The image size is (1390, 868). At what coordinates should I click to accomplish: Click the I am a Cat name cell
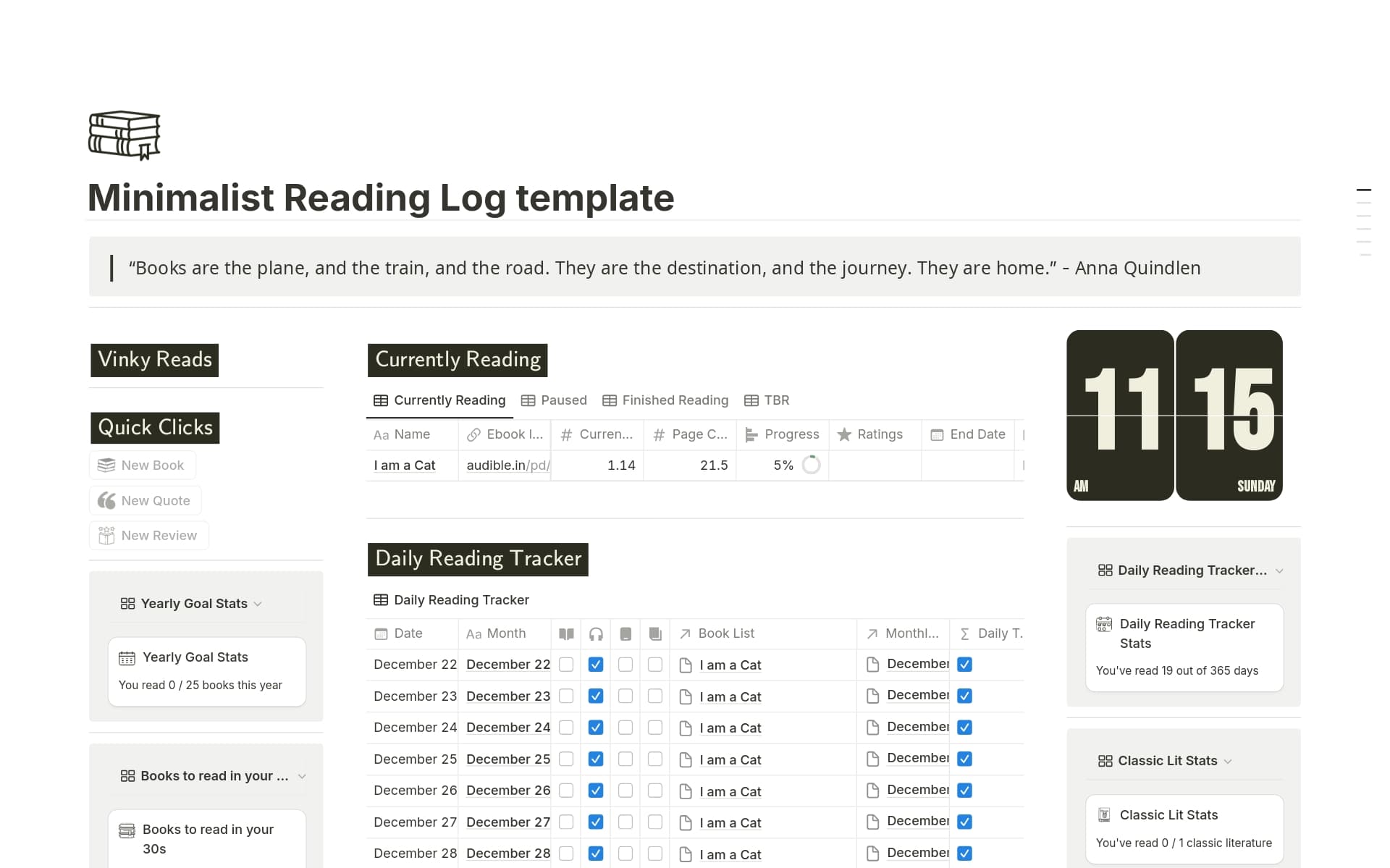(x=412, y=465)
